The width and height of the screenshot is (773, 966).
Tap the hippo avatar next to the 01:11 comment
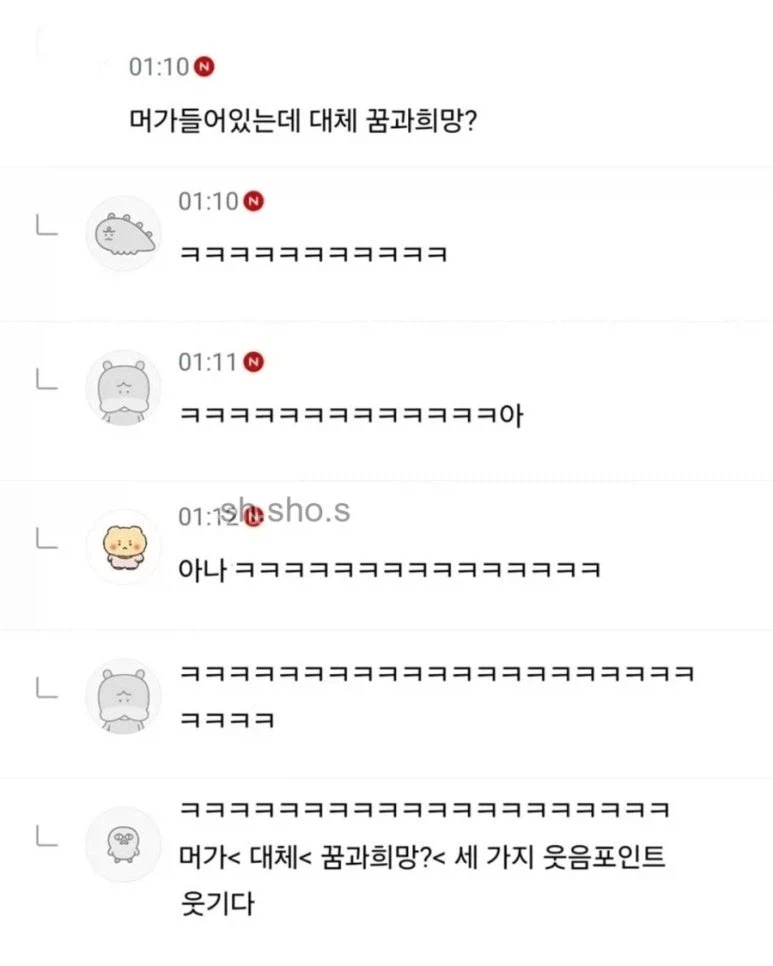[122, 389]
